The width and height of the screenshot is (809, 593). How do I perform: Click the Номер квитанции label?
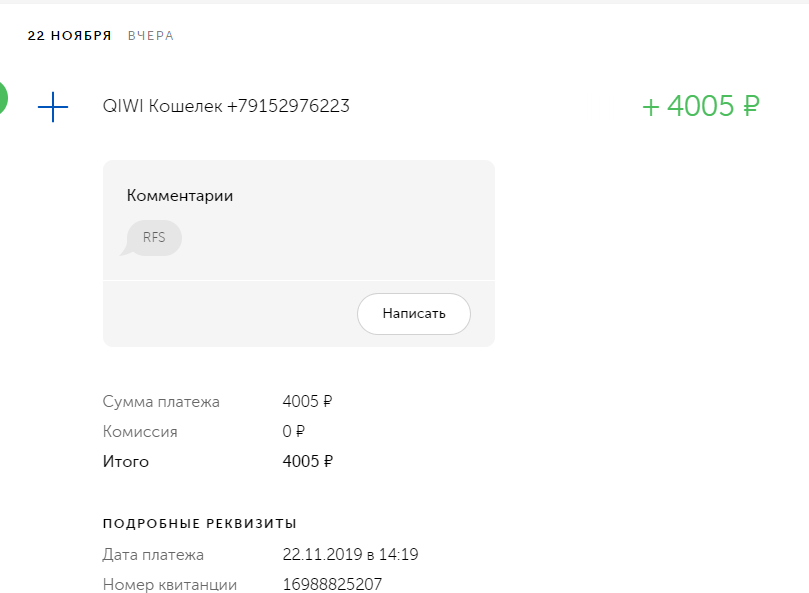pos(170,584)
